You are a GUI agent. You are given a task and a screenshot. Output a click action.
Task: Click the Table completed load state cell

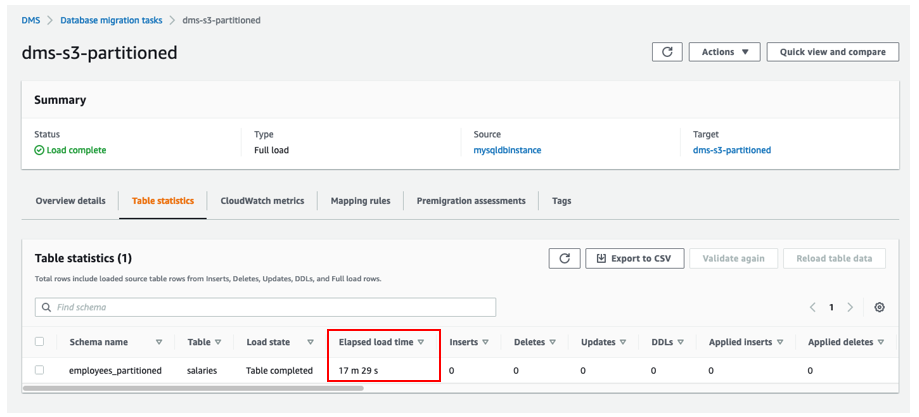(280, 371)
